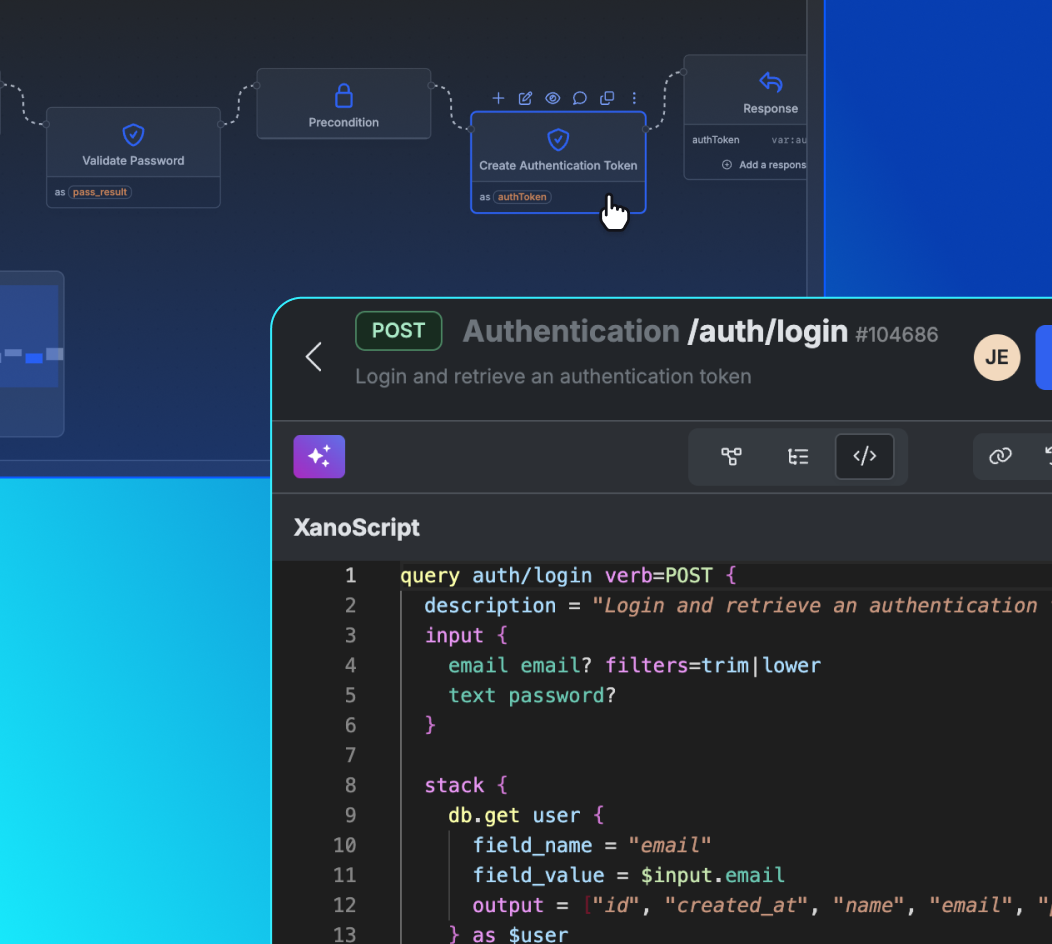The image size is (1052, 944).
Task: Click the JE profile avatar
Action: (996, 357)
